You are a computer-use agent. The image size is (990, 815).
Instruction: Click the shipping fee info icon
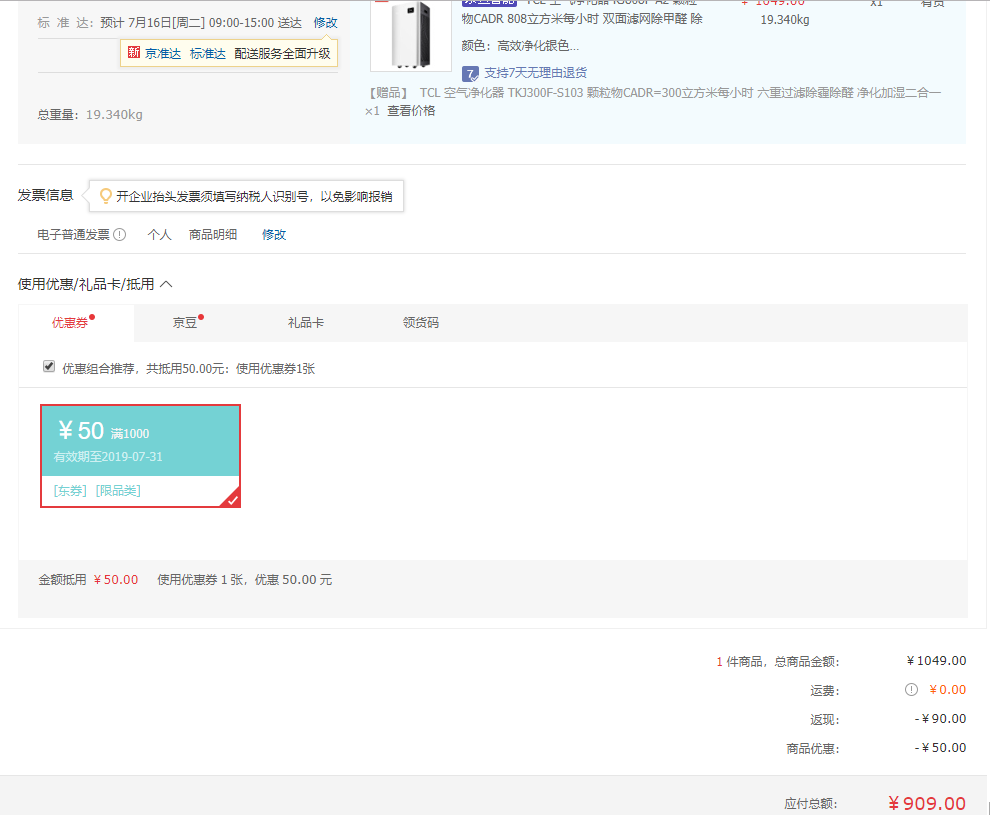911,689
